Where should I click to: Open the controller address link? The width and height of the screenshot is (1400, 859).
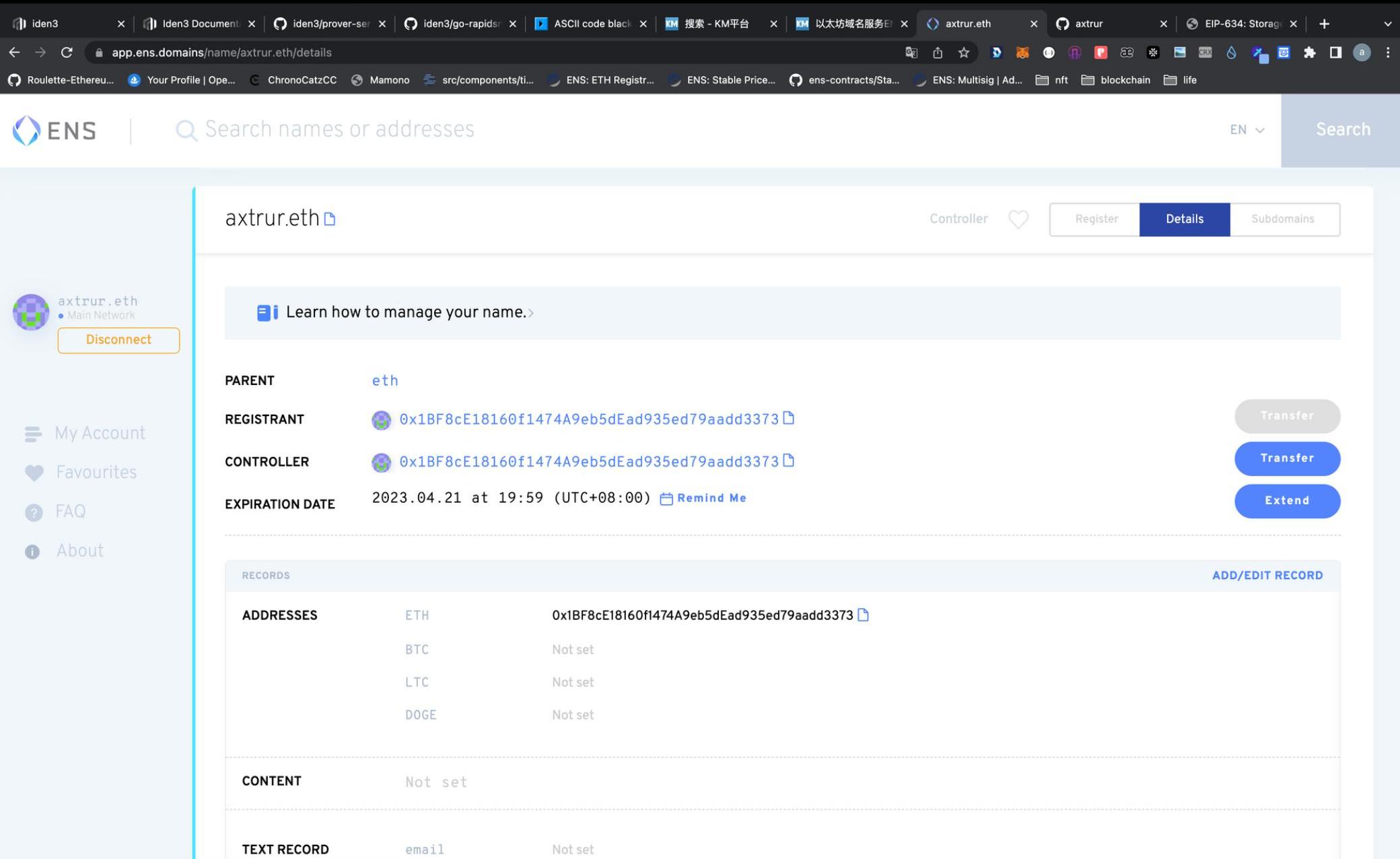point(589,462)
